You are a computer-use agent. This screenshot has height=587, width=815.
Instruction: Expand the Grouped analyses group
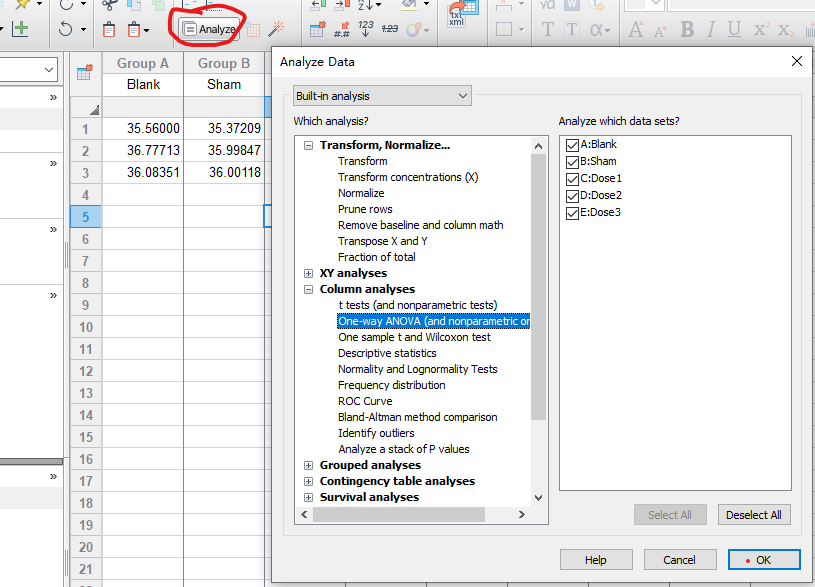309,465
